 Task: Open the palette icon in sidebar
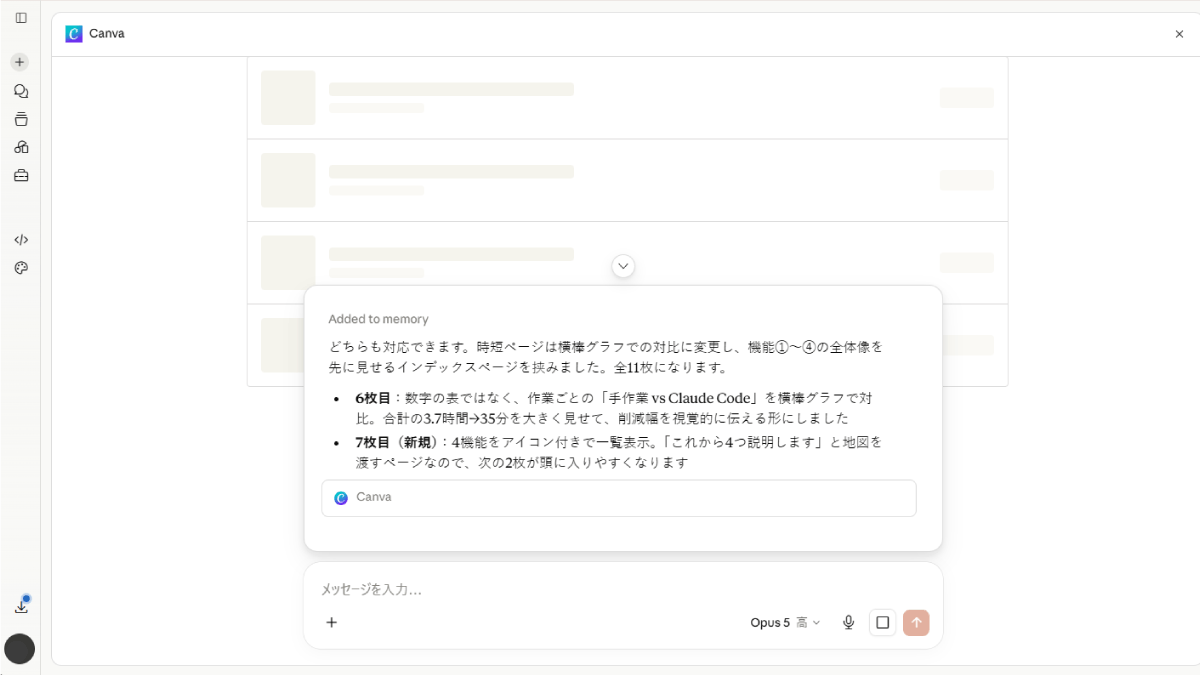coord(21,268)
